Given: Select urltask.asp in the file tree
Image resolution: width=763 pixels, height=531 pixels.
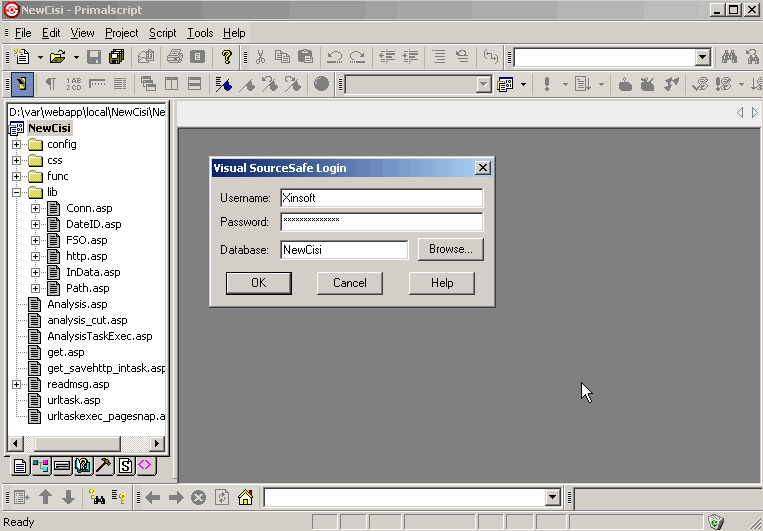Looking at the screenshot, I should (73, 401).
